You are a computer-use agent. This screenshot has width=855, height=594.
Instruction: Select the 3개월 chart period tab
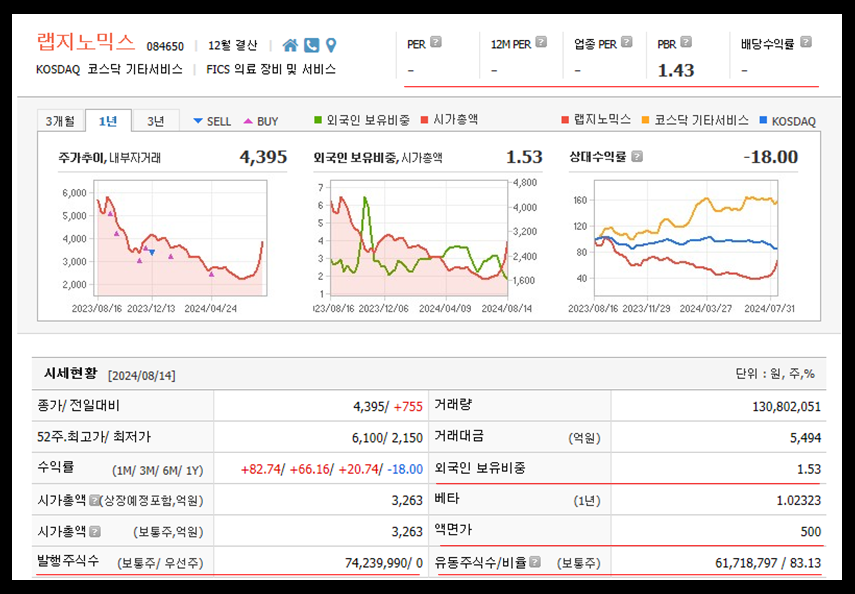click(x=61, y=121)
